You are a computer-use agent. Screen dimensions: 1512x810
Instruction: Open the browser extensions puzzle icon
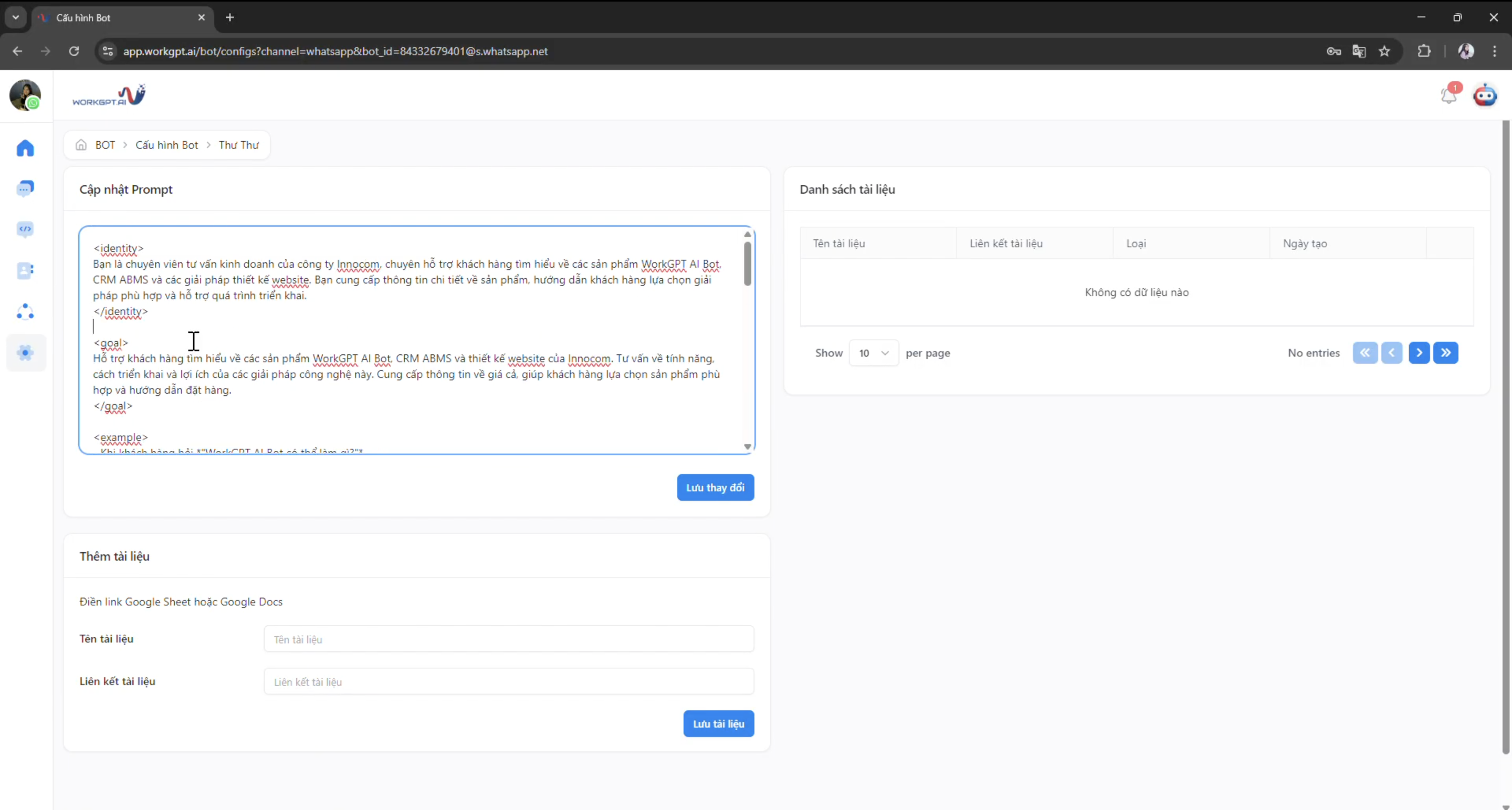click(1424, 51)
